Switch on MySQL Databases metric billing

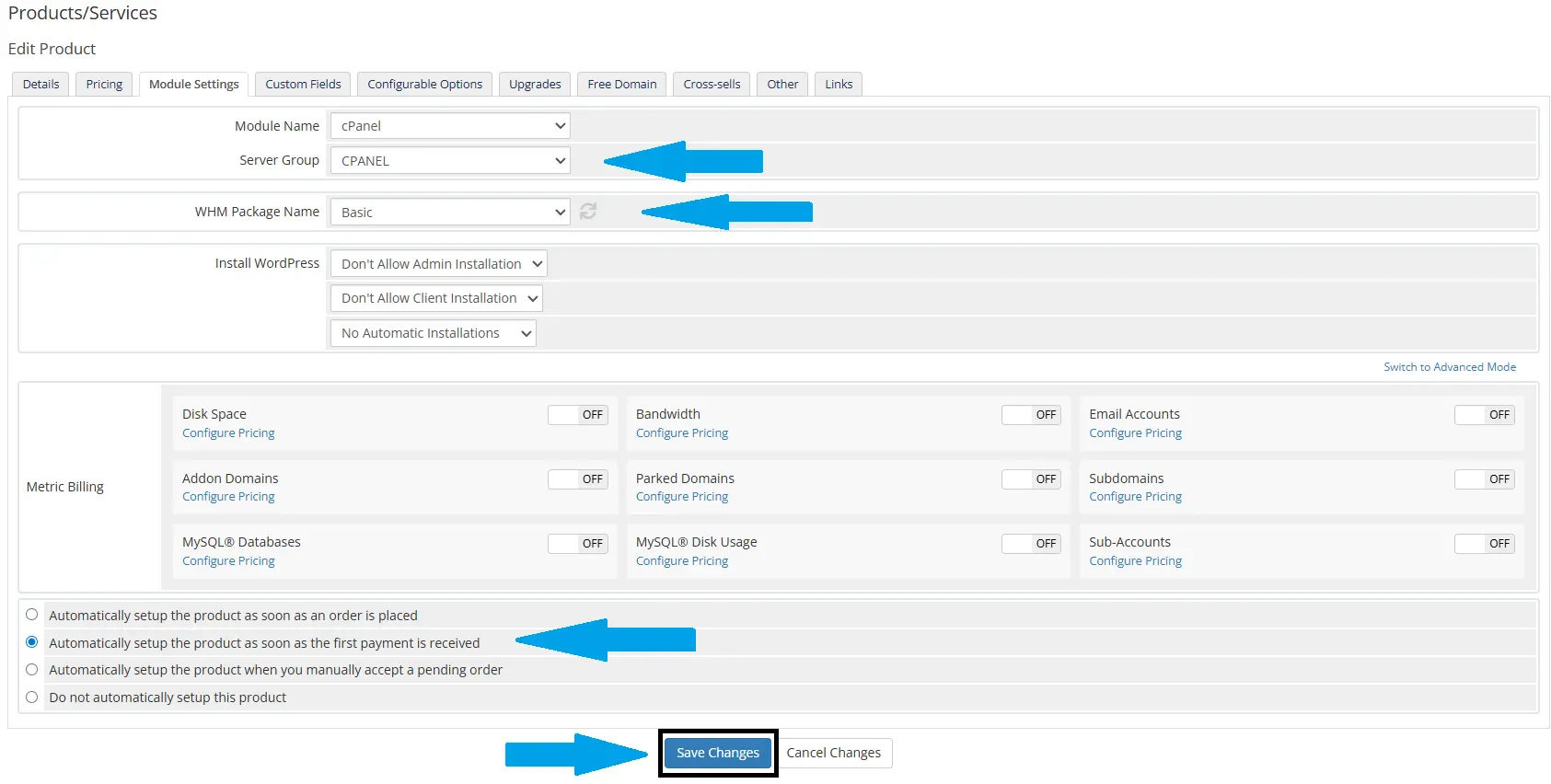pos(578,544)
